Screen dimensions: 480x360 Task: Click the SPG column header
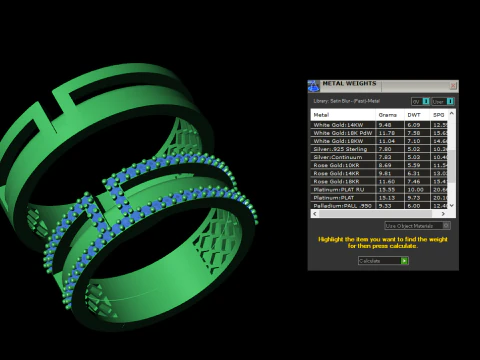pyautogui.click(x=439, y=115)
